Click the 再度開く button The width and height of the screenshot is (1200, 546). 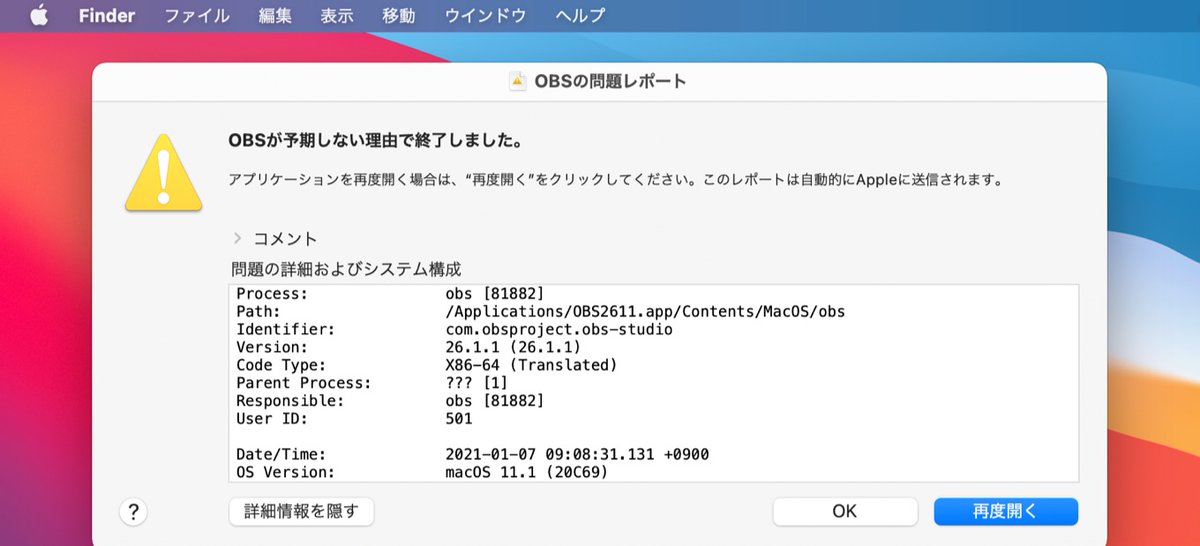point(1006,511)
